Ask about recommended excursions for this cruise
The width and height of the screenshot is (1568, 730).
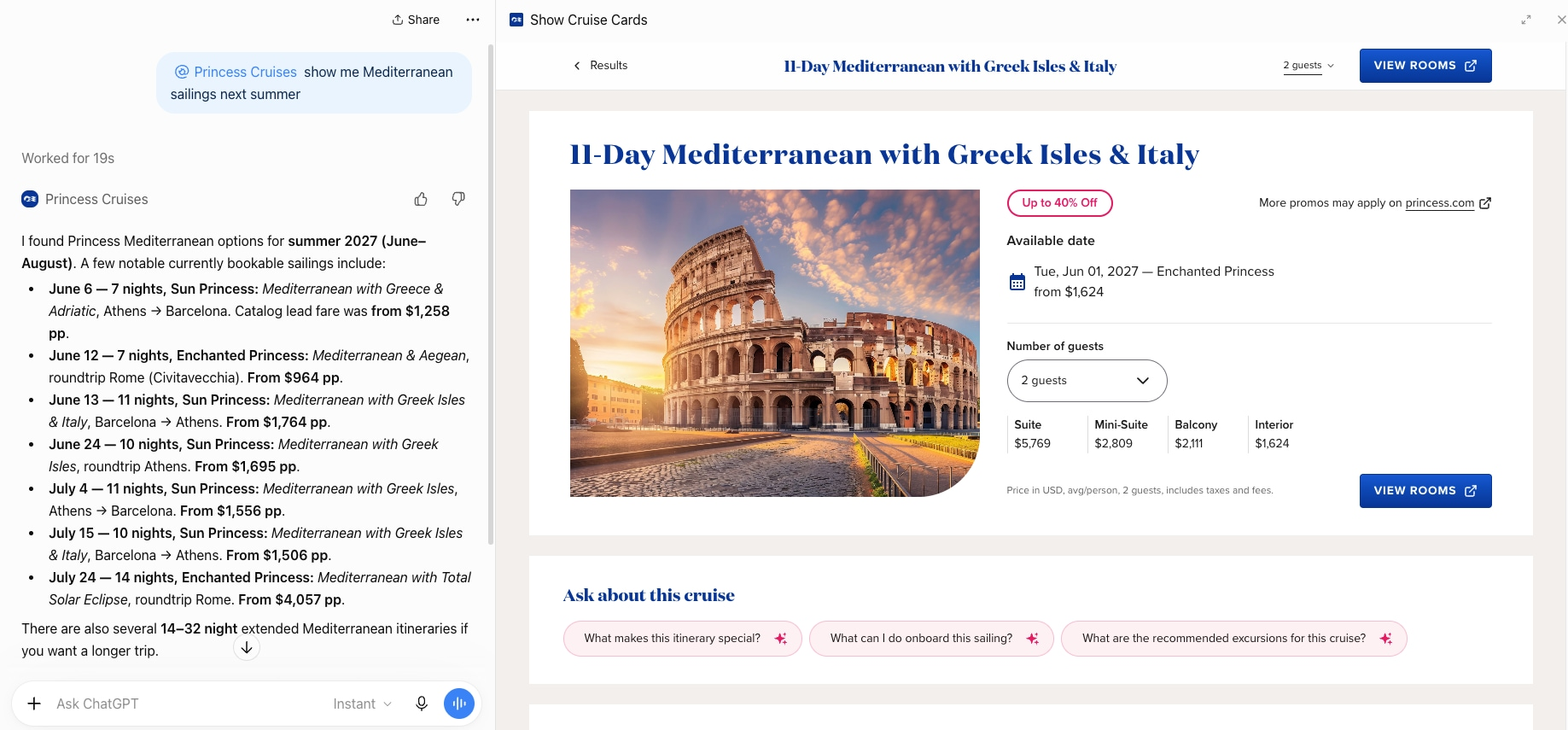pos(1234,639)
